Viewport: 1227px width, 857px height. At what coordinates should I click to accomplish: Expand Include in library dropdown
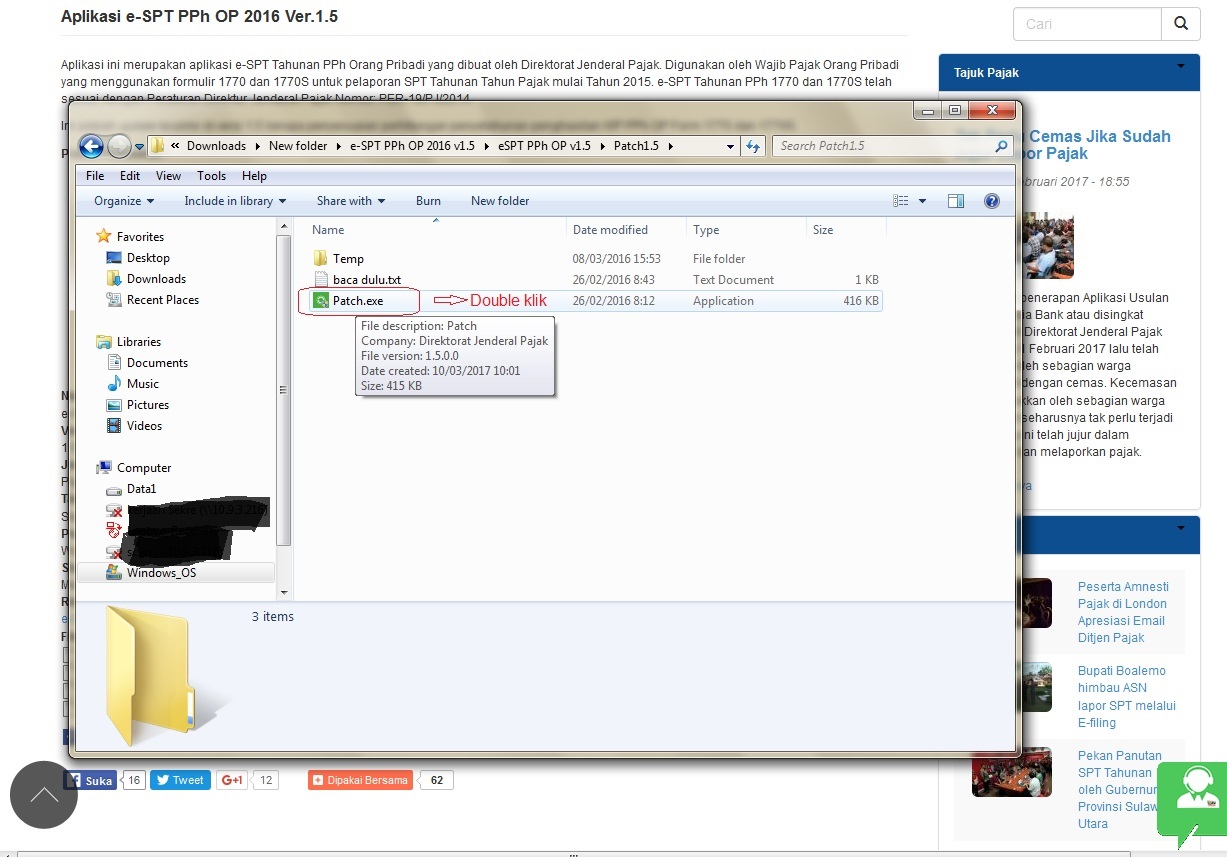click(x=235, y=201)
